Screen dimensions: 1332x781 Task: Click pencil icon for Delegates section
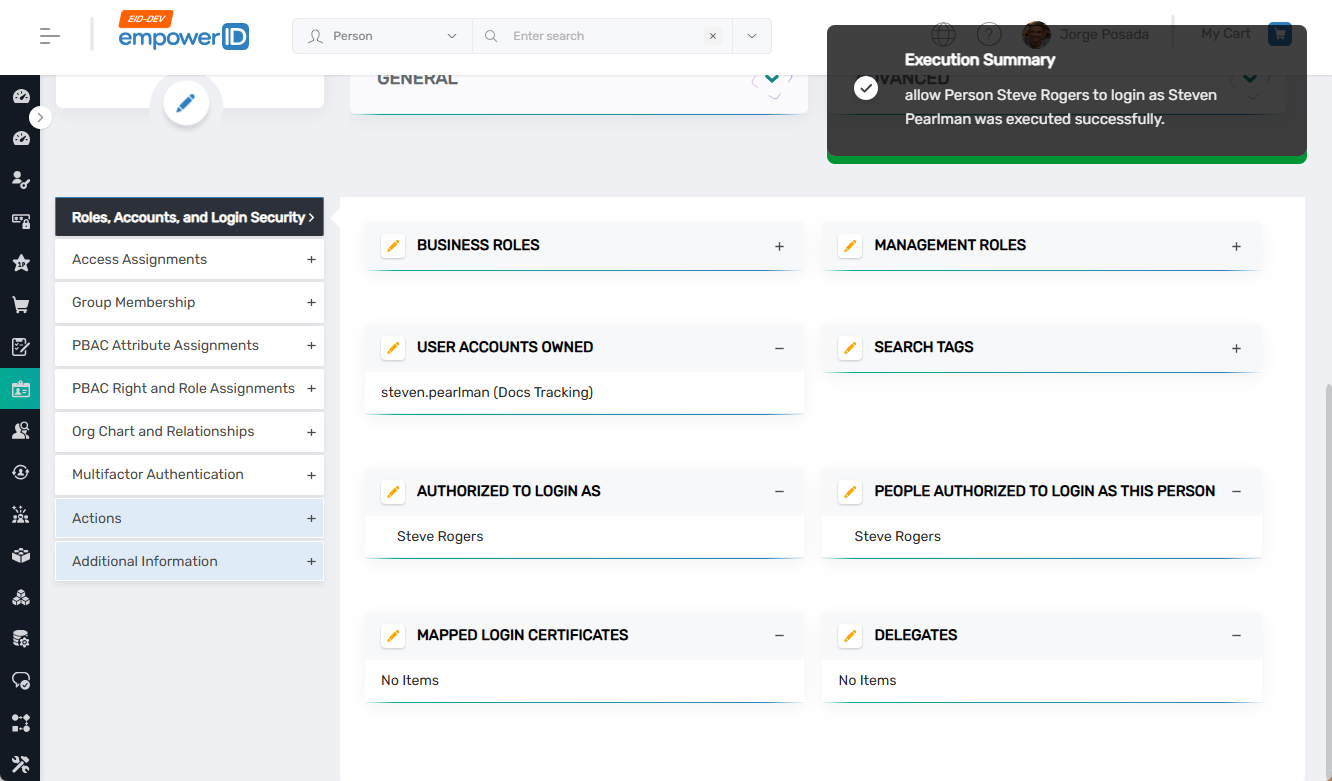[850, 636]
